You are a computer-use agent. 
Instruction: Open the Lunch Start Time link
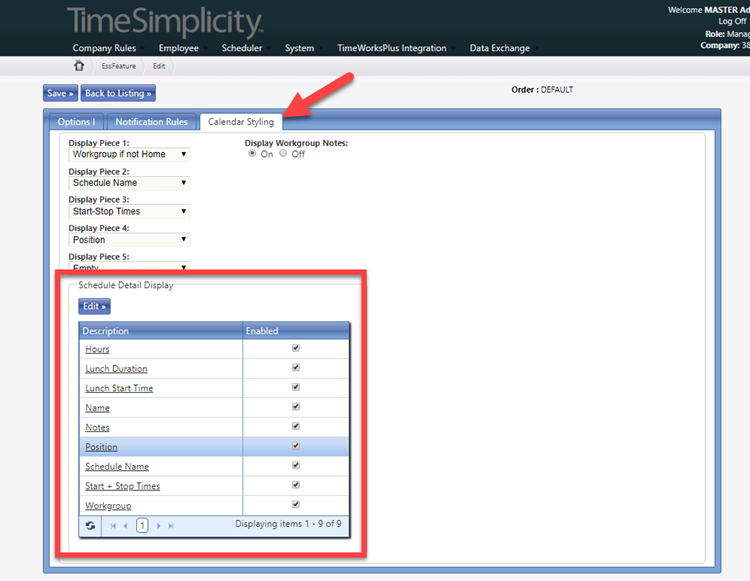tap(119, 388)
